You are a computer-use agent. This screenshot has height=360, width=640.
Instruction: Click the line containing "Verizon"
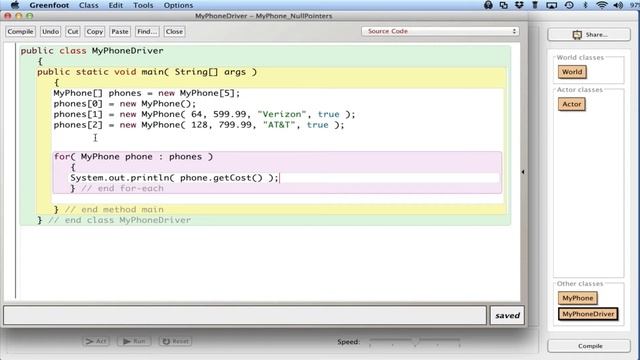click(204, 114)
